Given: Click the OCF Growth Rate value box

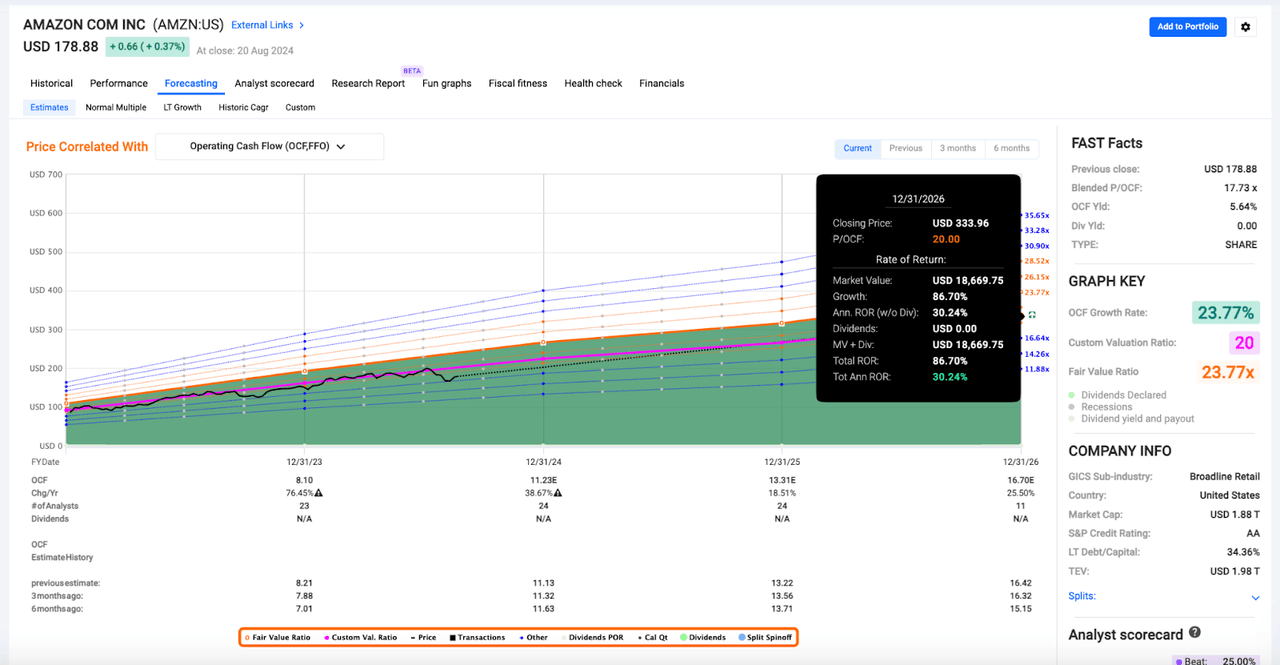Looking at the screenshot, I should pyautogui.click(x=1225, y=313).
